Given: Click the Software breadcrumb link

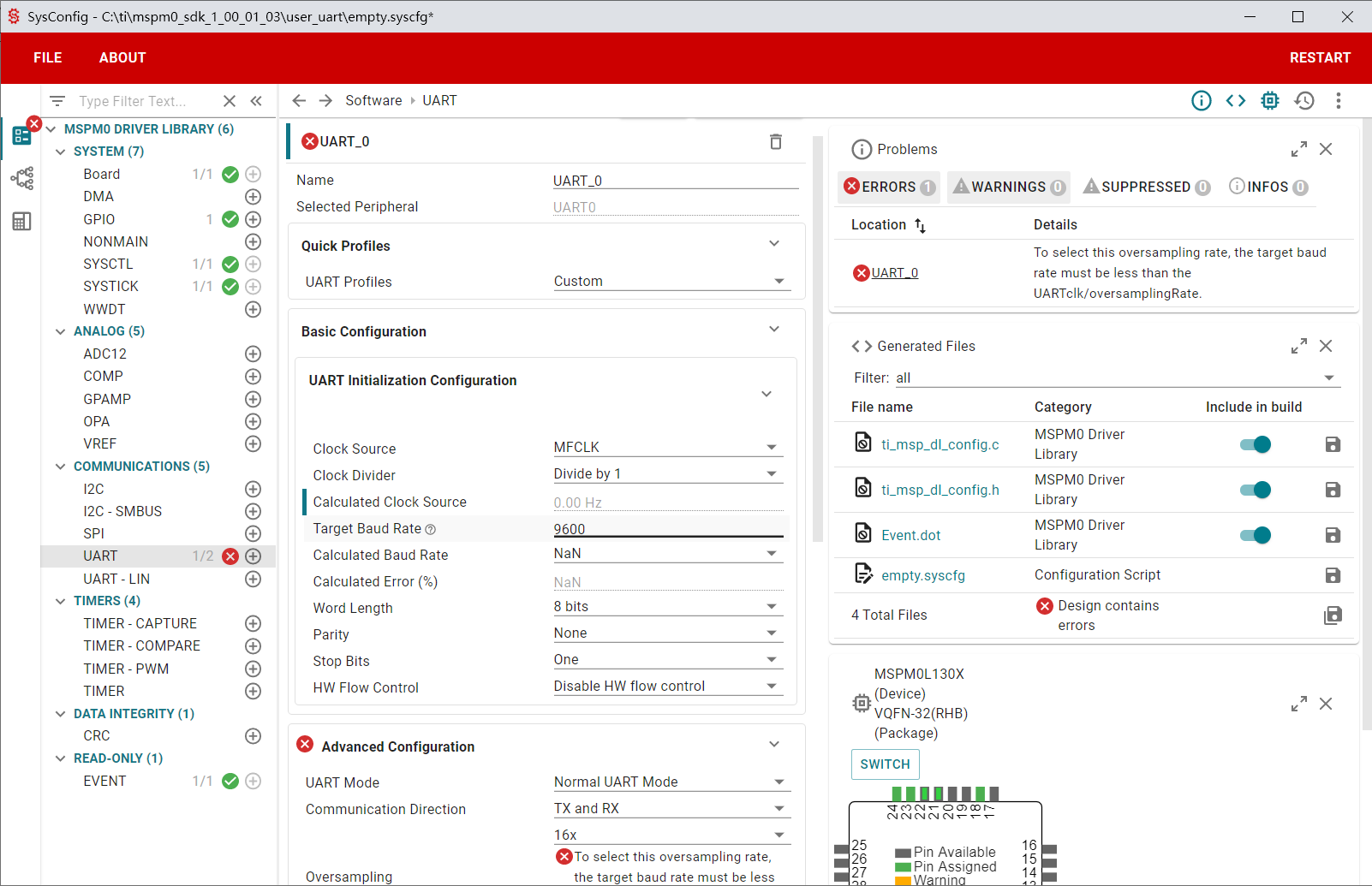Looking at the screenshot, I should (373, 101).
